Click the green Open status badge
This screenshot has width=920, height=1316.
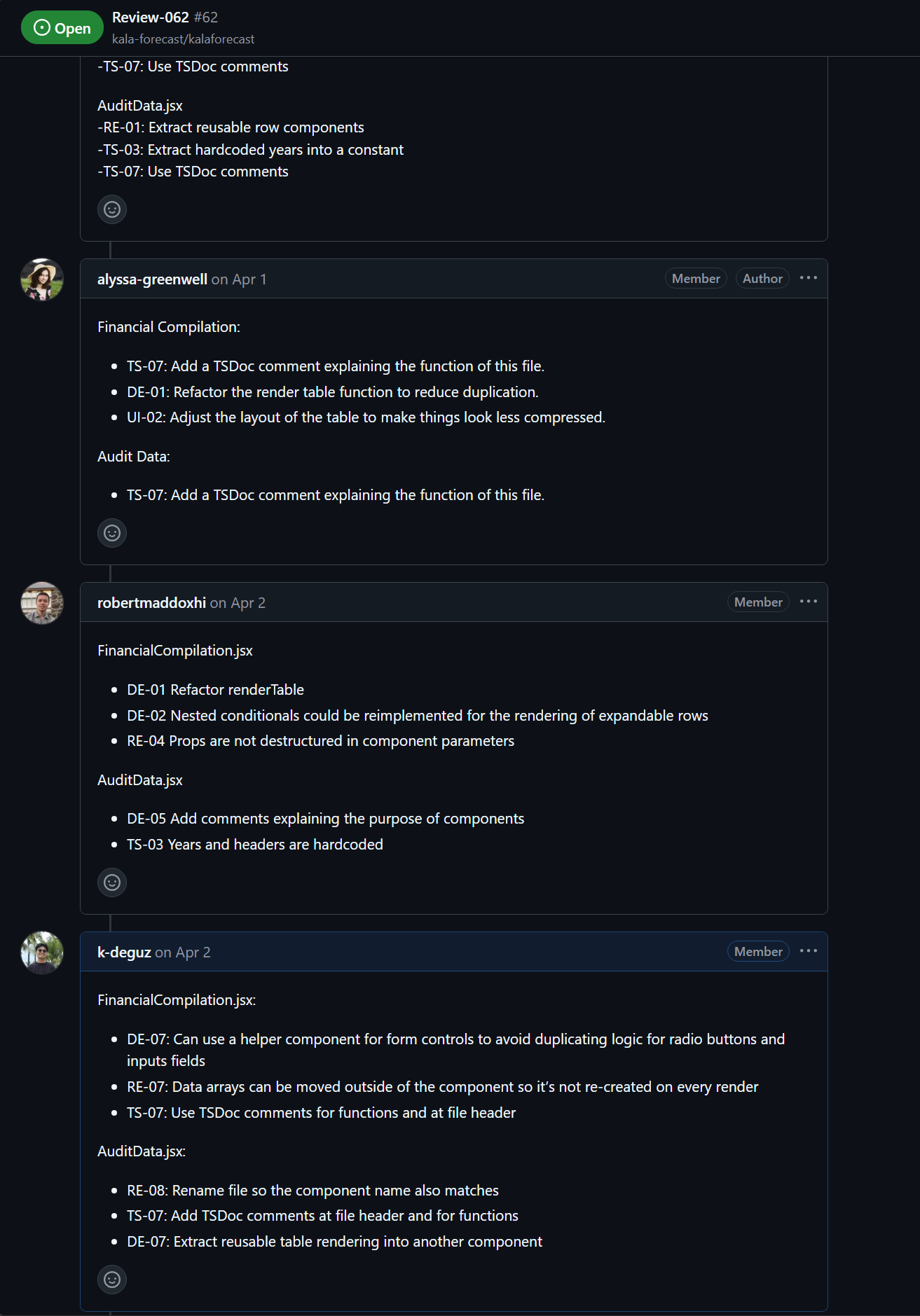point(62,28)
